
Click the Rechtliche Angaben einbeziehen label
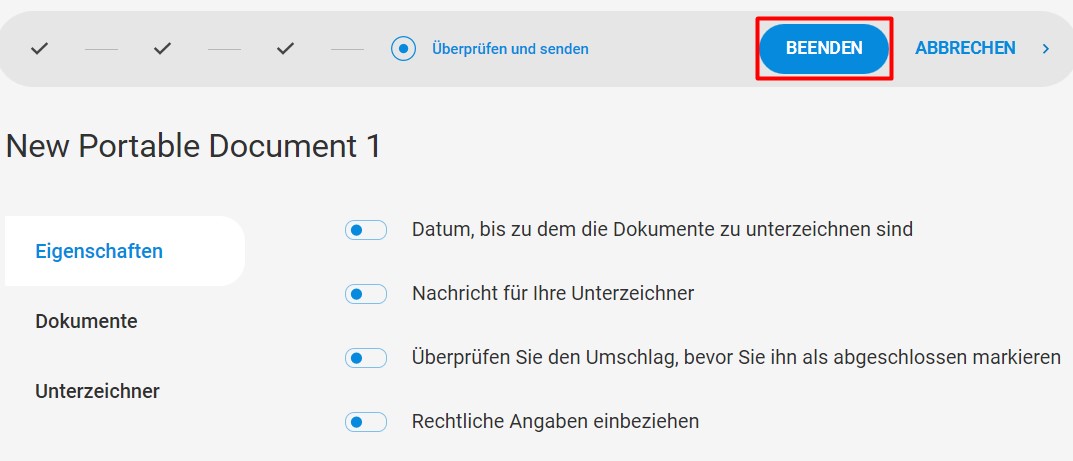click(556, 421)
